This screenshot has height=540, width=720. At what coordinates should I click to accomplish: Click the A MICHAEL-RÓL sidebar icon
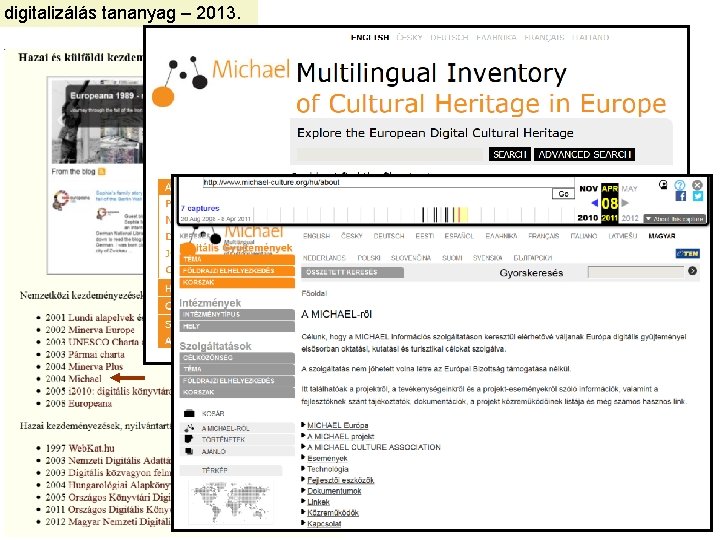click(189, 428)
